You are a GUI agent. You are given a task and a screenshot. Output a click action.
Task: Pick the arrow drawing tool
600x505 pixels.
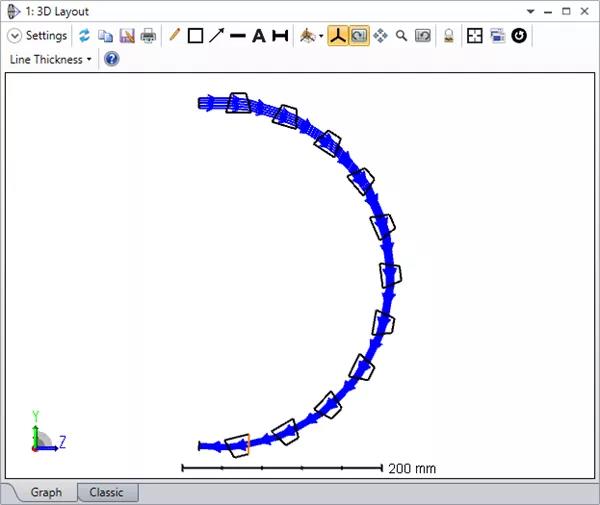click(216, 36)
